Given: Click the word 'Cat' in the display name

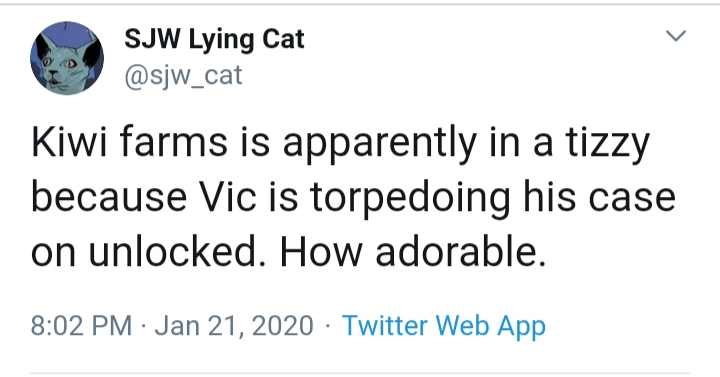Looking at the screenshot, I should (x=283, y=39).
